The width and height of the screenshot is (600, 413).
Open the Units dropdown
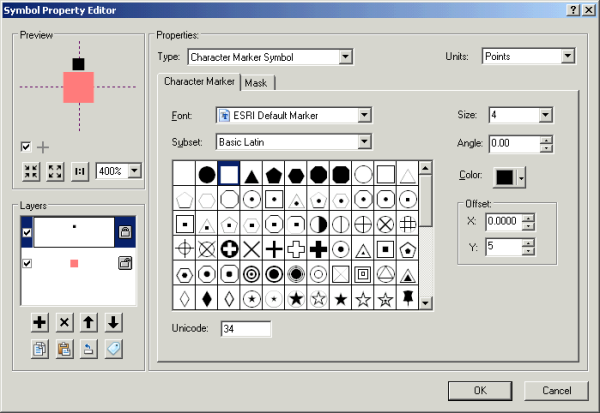pos(568,56)
